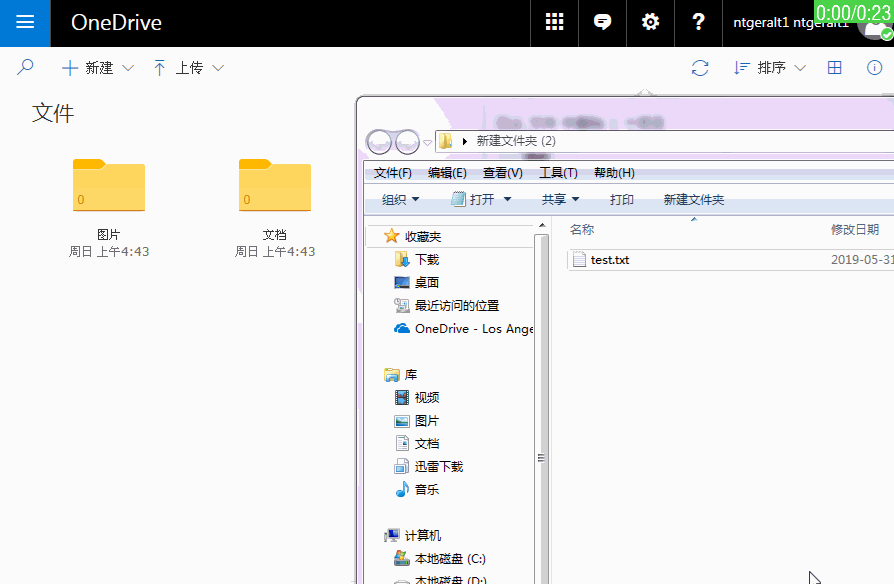The image size is (894, 584).
Task: Select 迅雷下载 library
Action: (x=438, y=467)
